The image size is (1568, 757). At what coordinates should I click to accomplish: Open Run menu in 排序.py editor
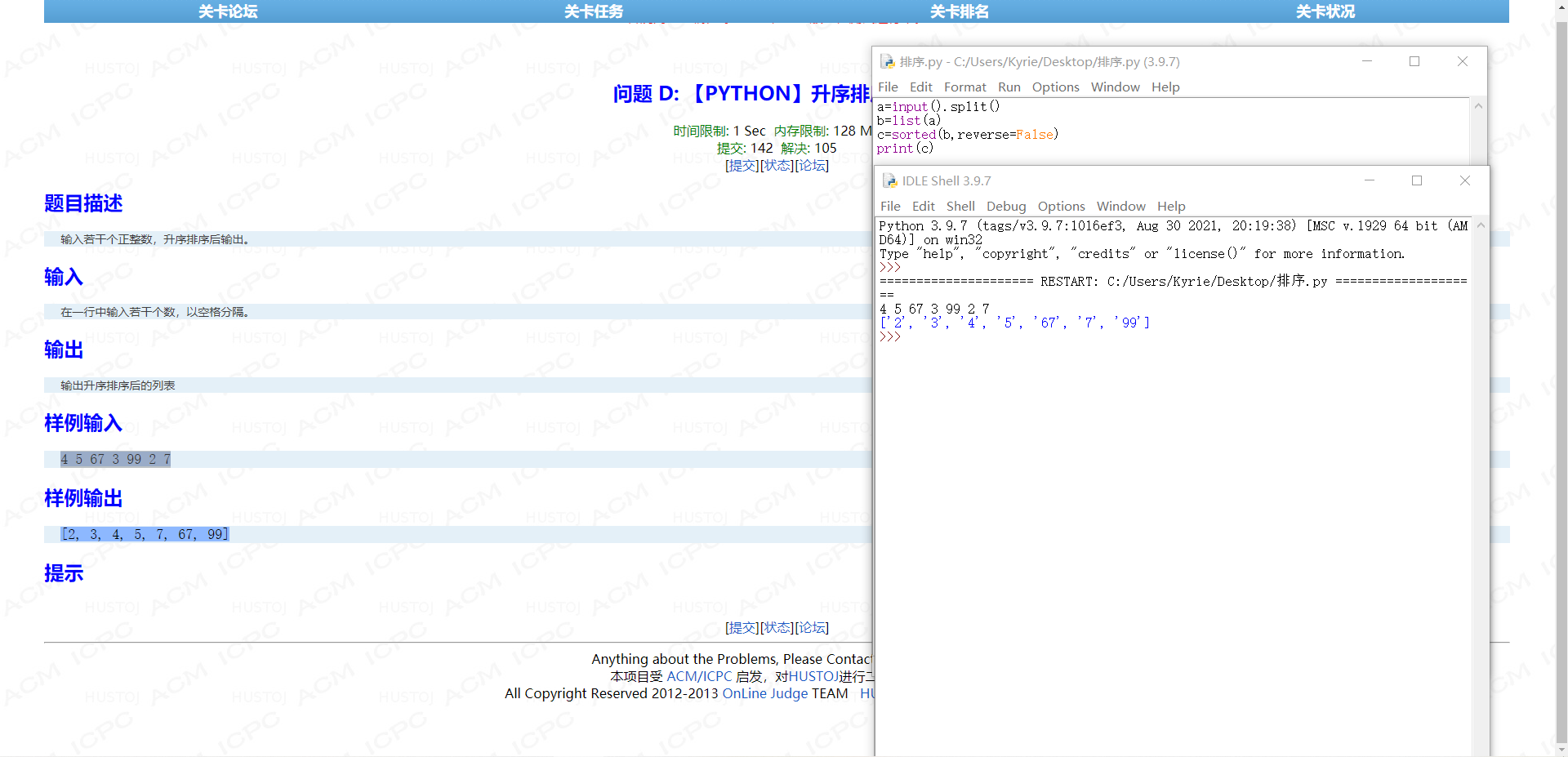pos(1009,87)
